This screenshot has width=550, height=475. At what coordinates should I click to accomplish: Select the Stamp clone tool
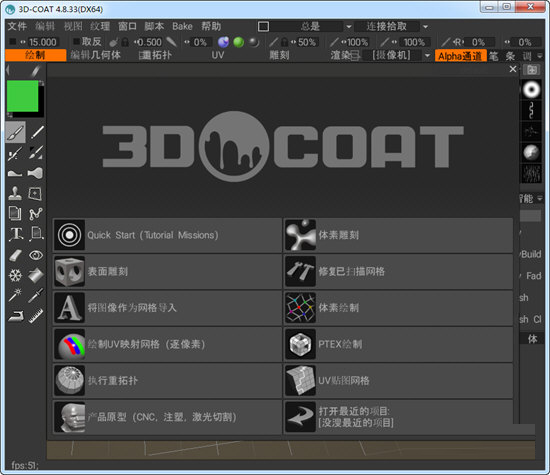coord(15,193)
